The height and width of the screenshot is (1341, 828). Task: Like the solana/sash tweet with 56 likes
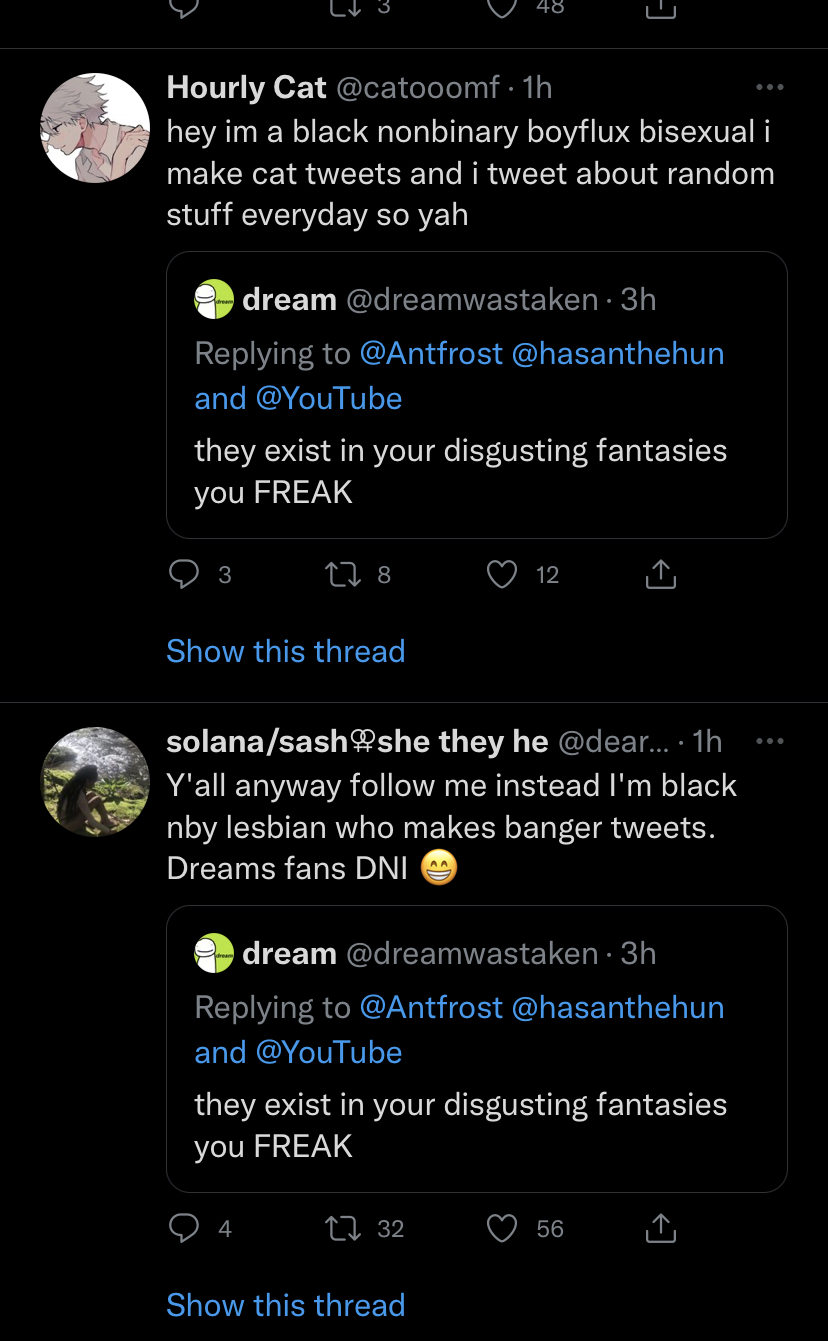[502, 1228]
